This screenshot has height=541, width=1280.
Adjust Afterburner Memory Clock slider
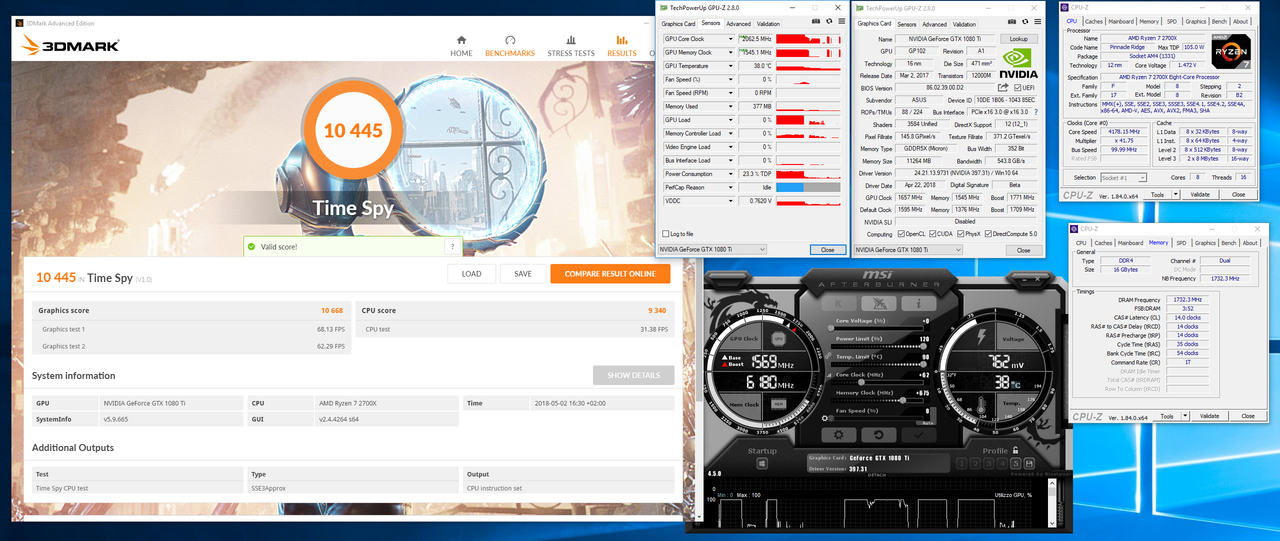pyautogui.click(x=877, y=400)
